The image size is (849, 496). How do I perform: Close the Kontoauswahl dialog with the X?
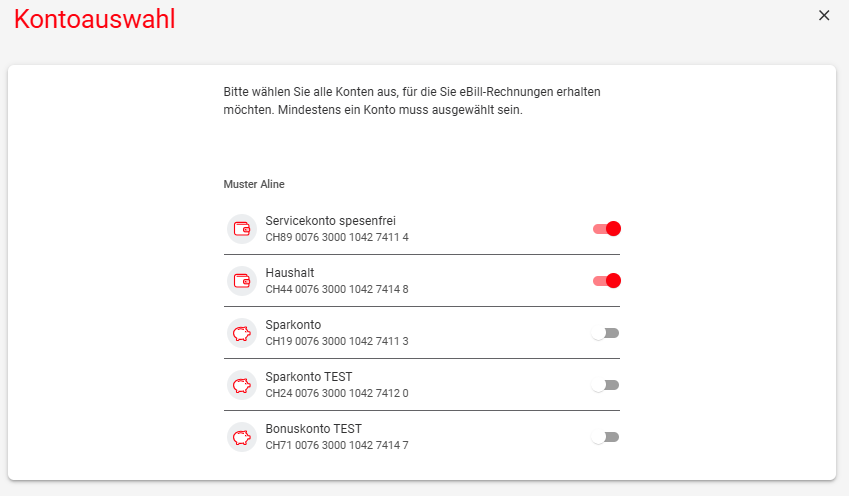coord(824,15)
